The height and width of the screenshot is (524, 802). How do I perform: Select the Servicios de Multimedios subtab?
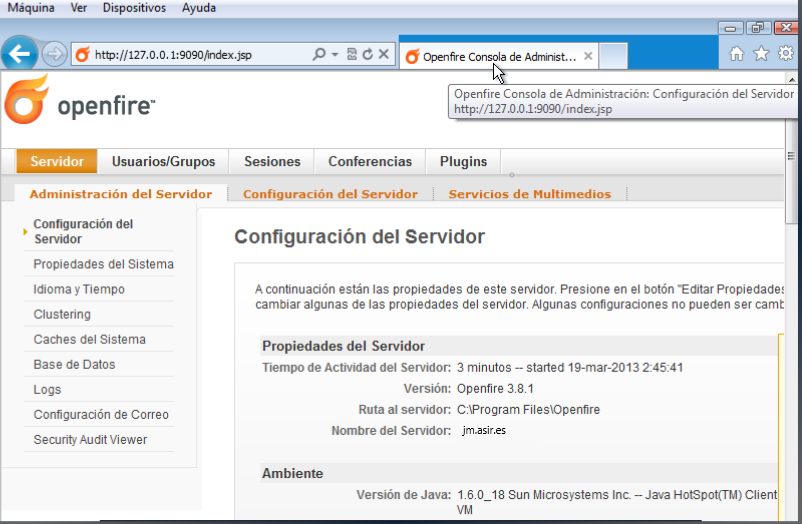[529, 194]
